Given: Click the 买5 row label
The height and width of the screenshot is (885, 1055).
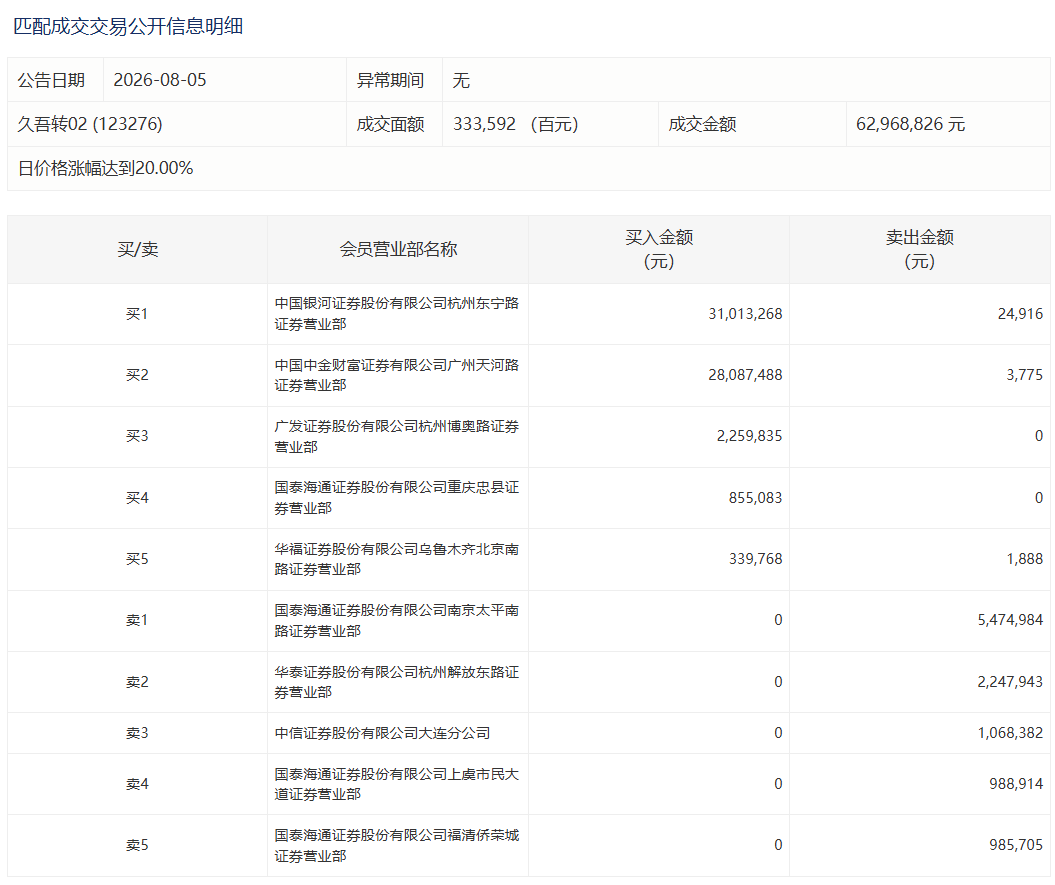Looking at the screenshot, I should pos(137,559).
